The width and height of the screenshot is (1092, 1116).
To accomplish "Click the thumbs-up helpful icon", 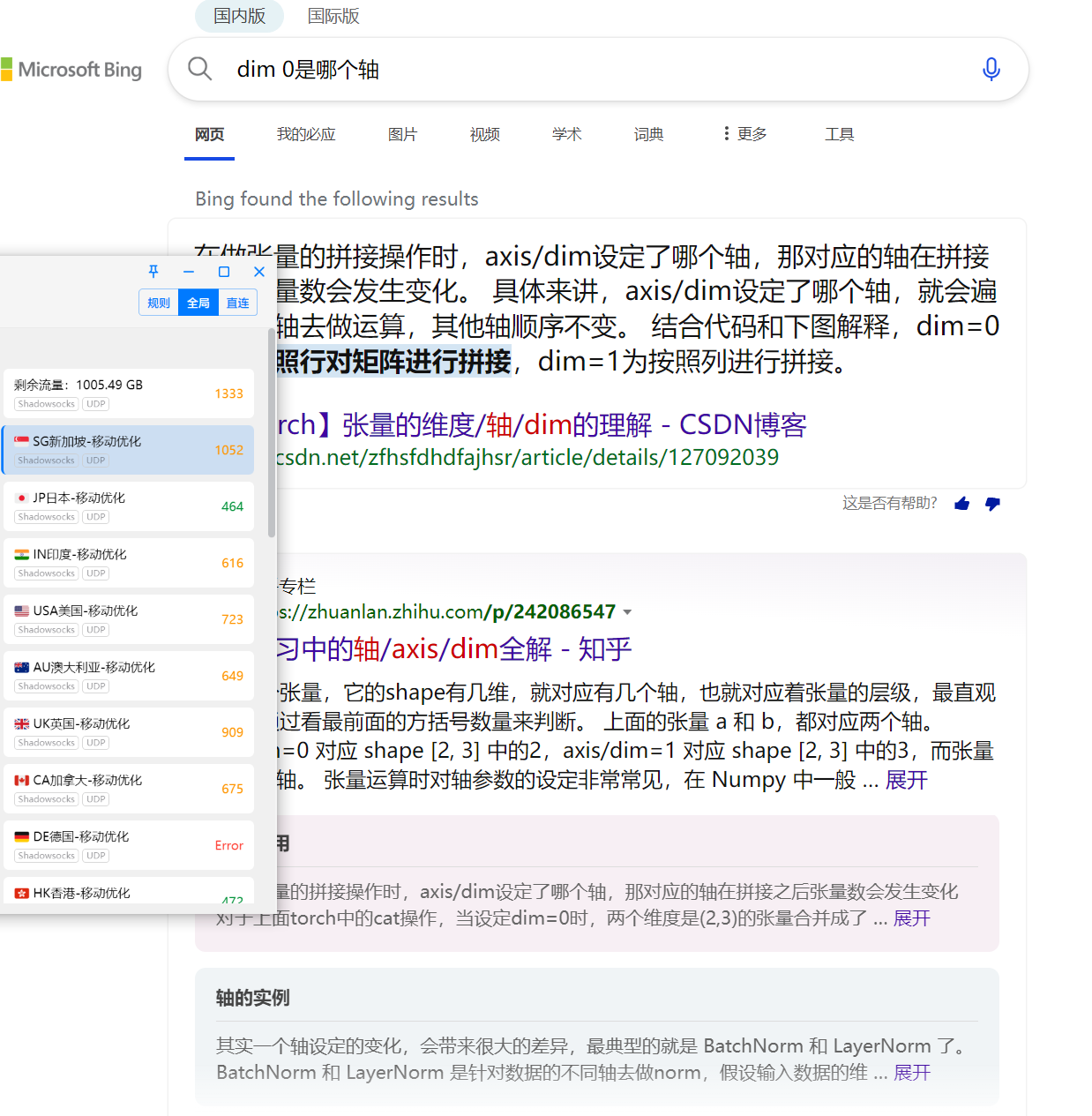I will [961, 503].
